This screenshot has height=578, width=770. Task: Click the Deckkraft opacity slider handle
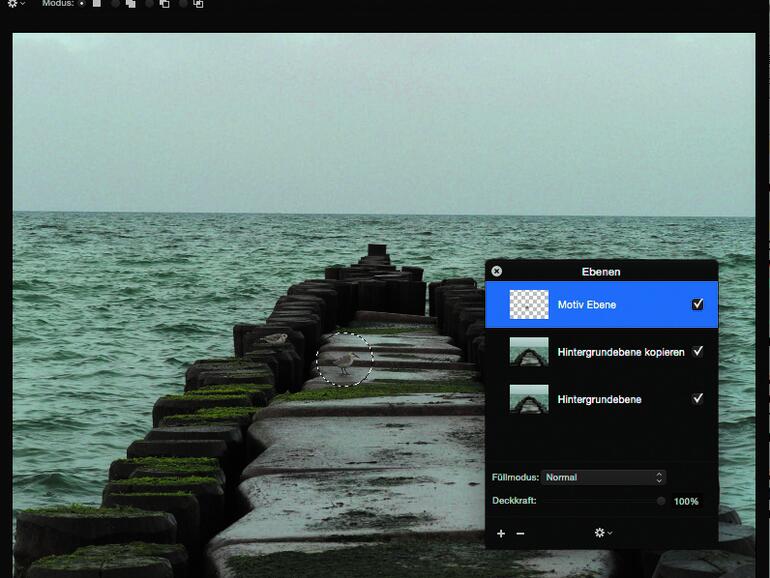click(661, 501)
